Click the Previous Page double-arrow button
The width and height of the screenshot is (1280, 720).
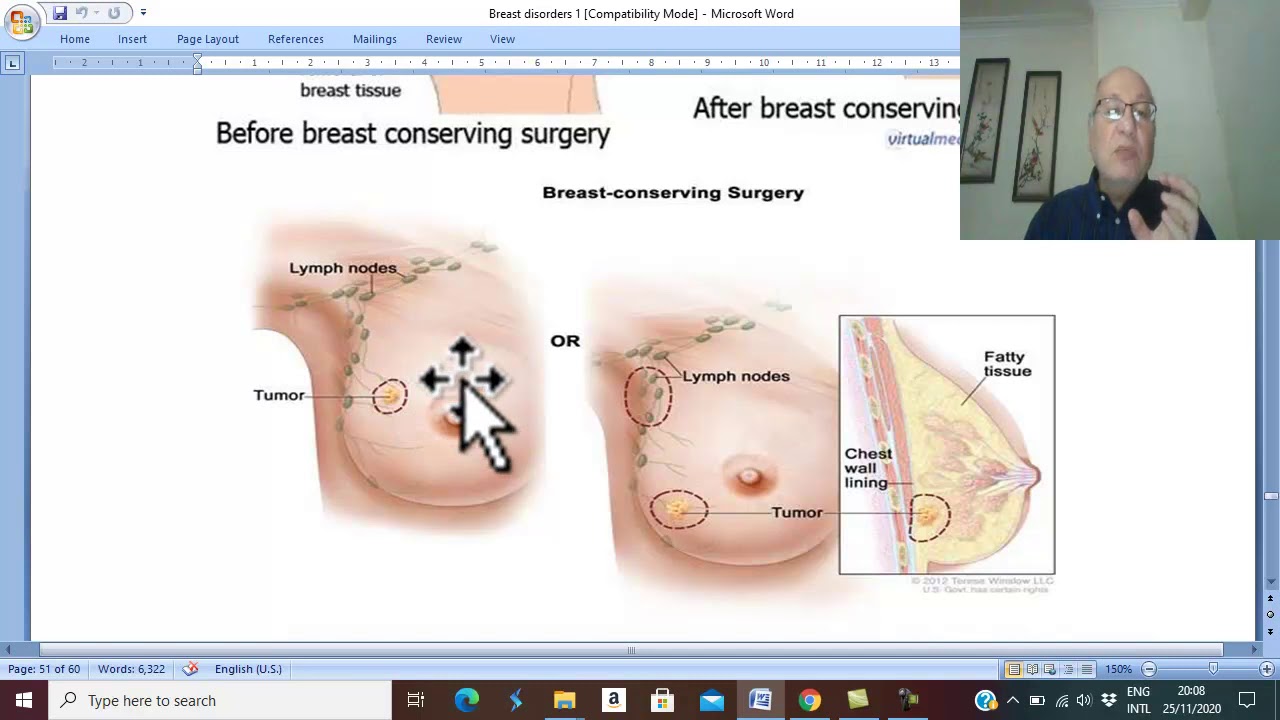point(1271,599)
